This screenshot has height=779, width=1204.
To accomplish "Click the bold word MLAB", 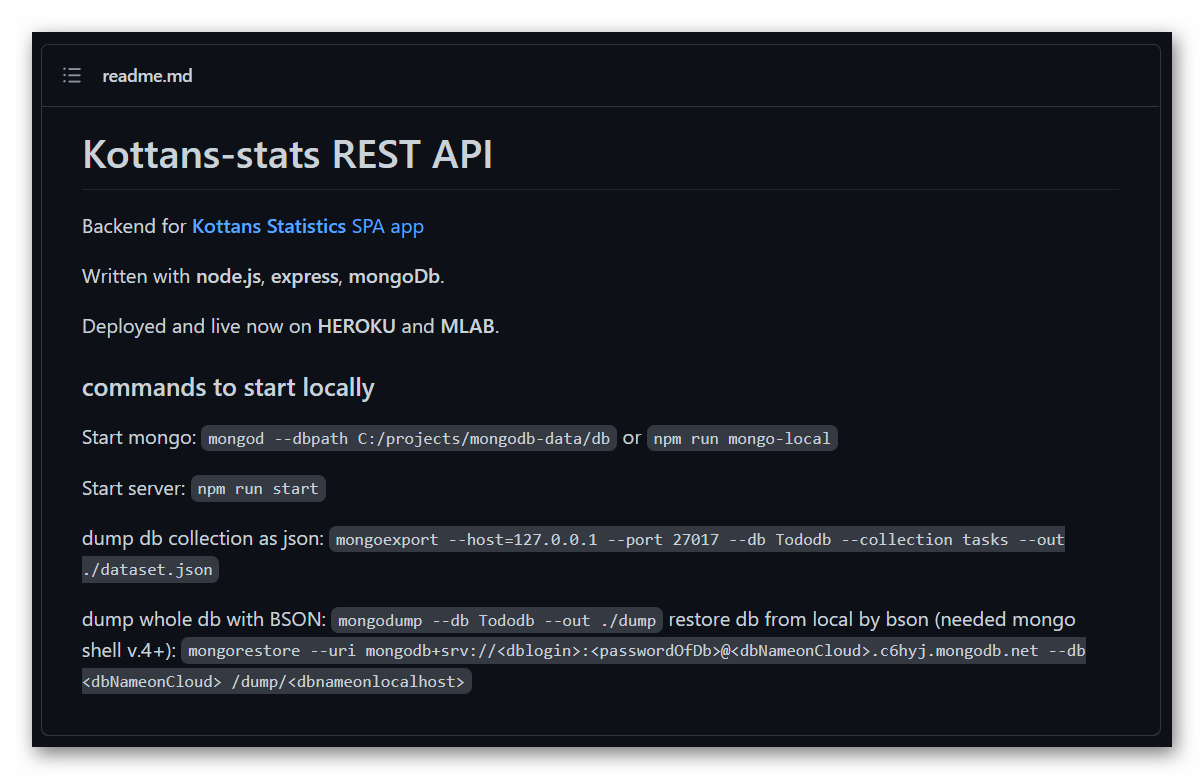I will pyautogui.click(x=467, y=326).
